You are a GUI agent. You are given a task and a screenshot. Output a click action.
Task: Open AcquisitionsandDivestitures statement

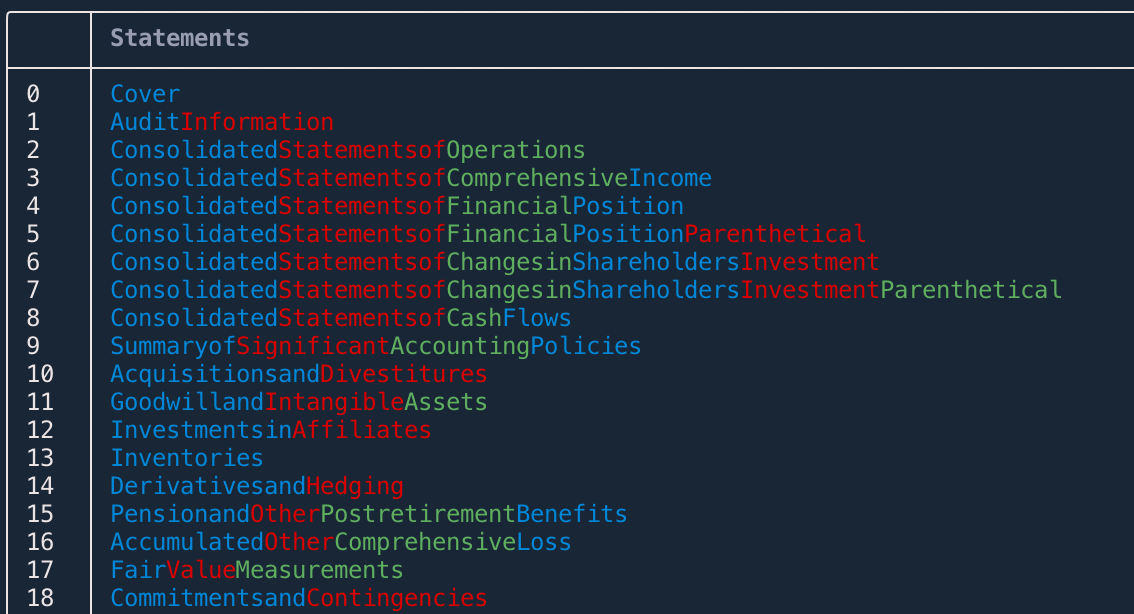coord(300,373)
